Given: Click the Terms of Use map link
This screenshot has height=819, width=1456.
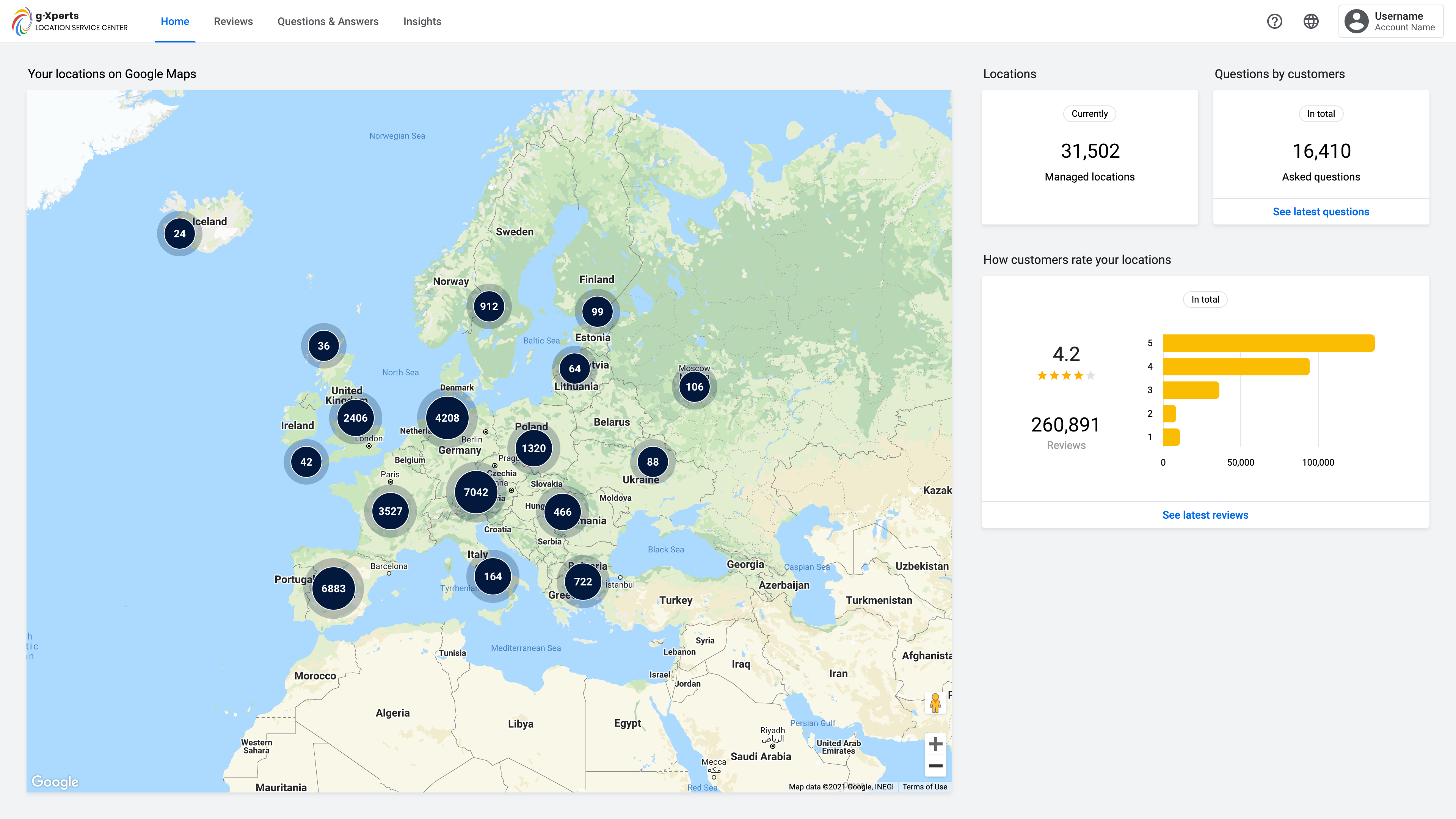Looking at the screenshot, I should pos(924,787).
